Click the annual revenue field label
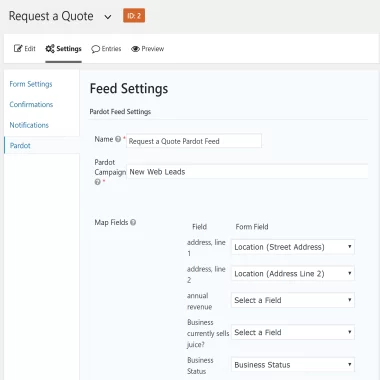380x380 pixels. (199, 301)
